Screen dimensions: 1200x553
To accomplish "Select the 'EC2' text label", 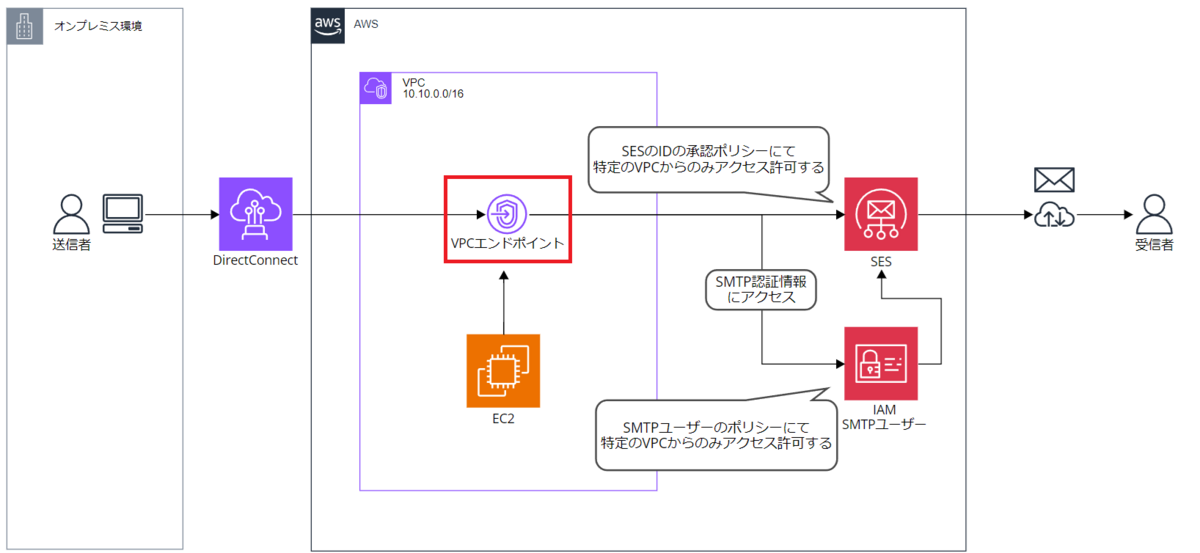I will pyautogui.click(x=503, y=420).
